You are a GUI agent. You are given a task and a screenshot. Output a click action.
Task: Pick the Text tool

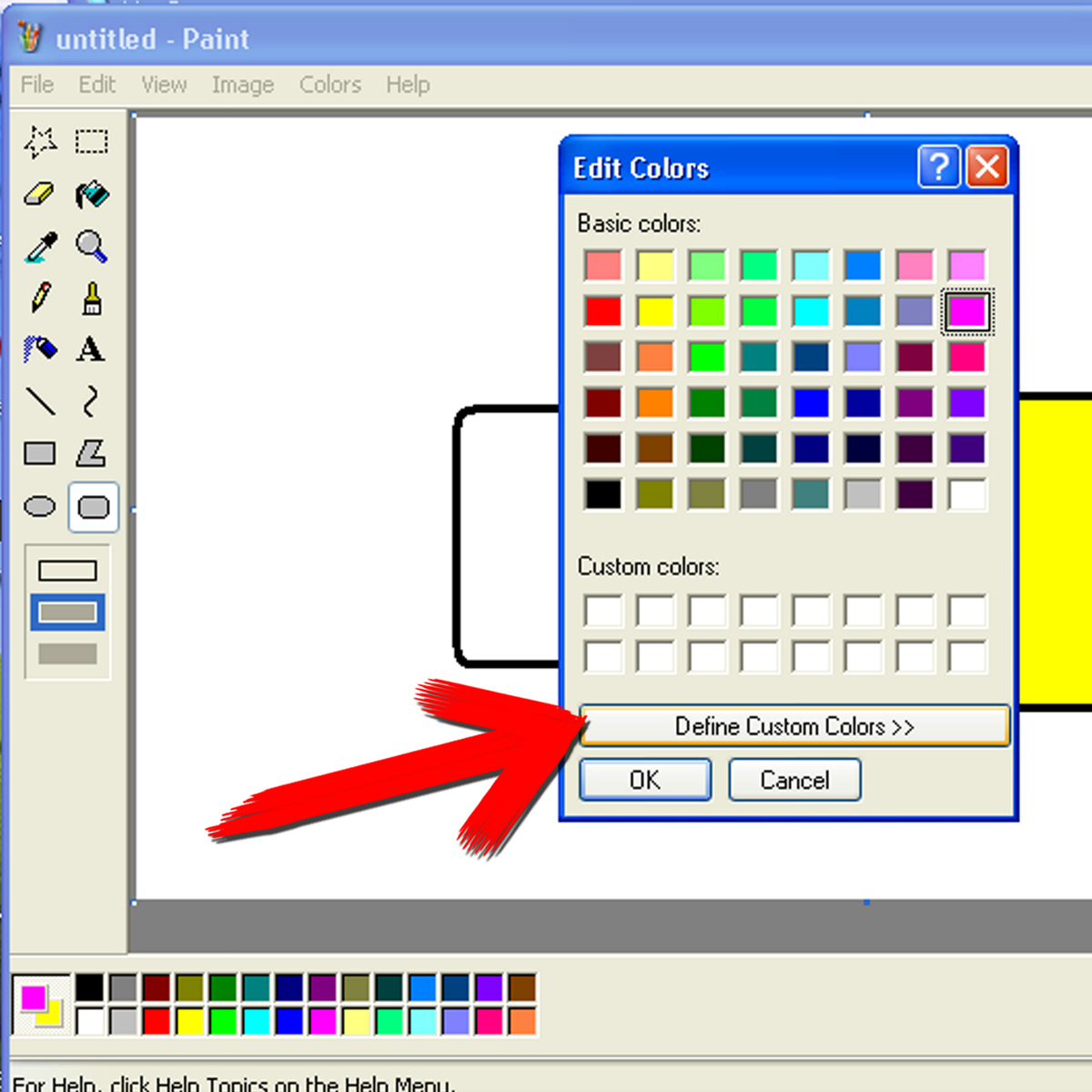coord(92,349)
